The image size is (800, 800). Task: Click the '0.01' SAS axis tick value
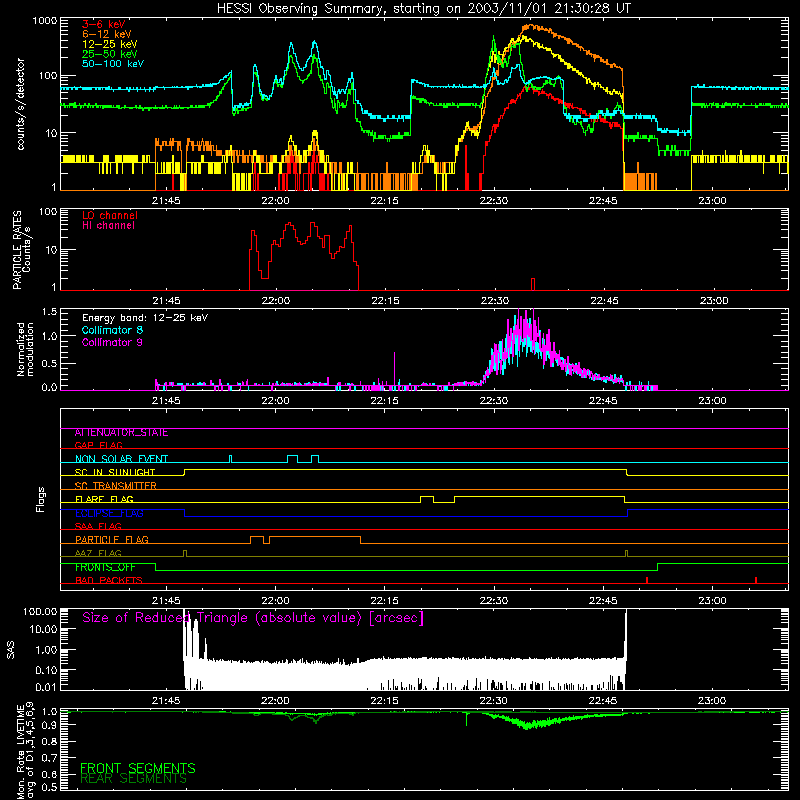click(x=46, y=687)
